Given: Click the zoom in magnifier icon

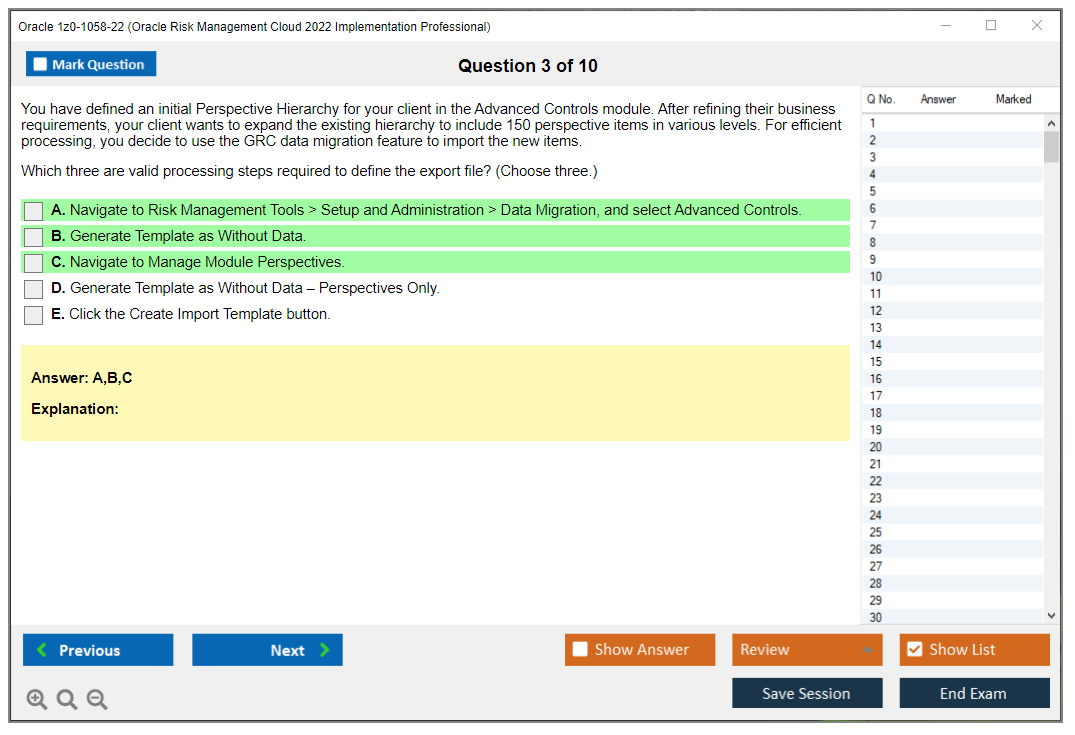Looking at the screenshot, I should click(36, 699).
